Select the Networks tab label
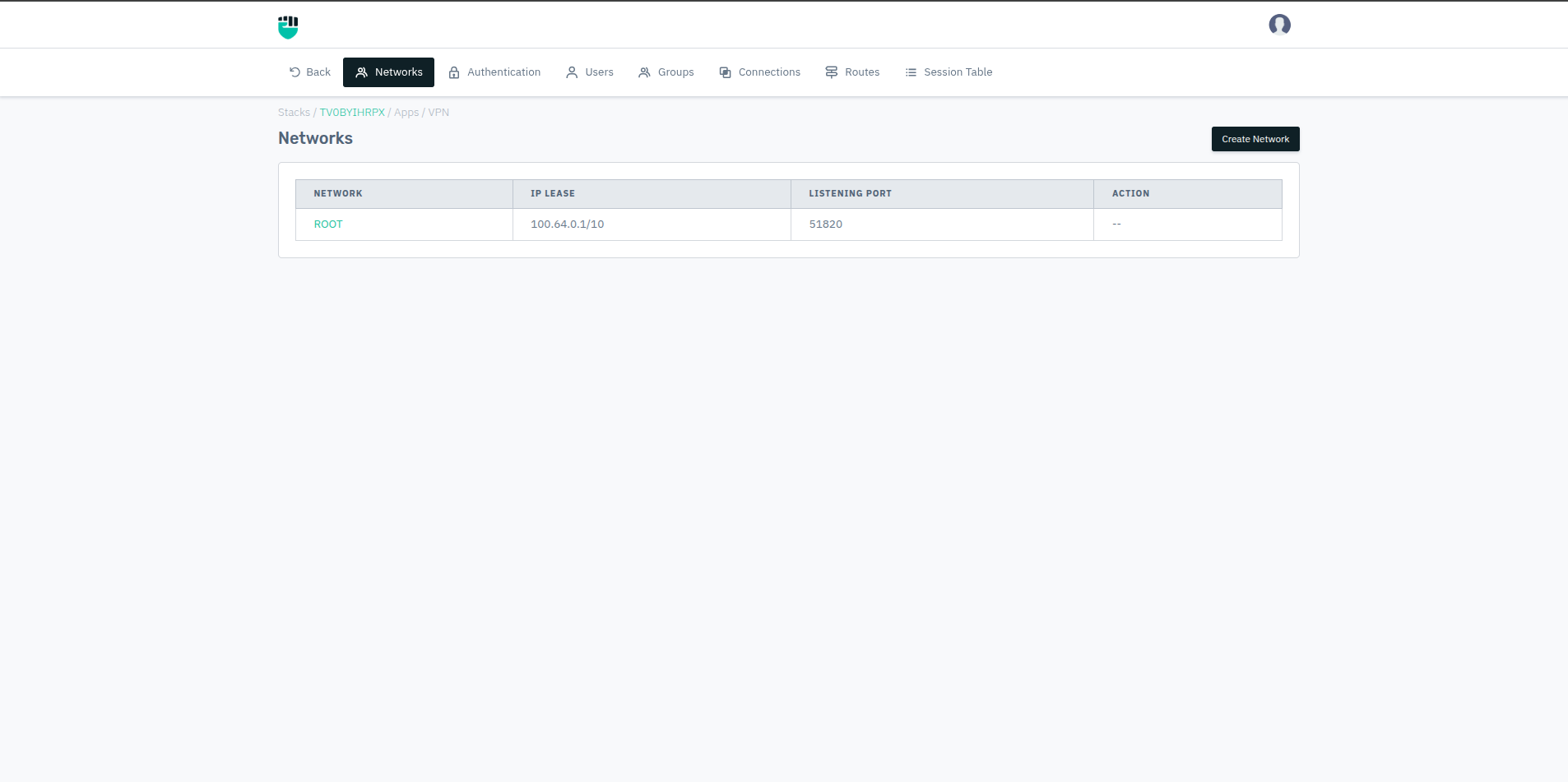1568x782 pixels. (x=399, y=72)
